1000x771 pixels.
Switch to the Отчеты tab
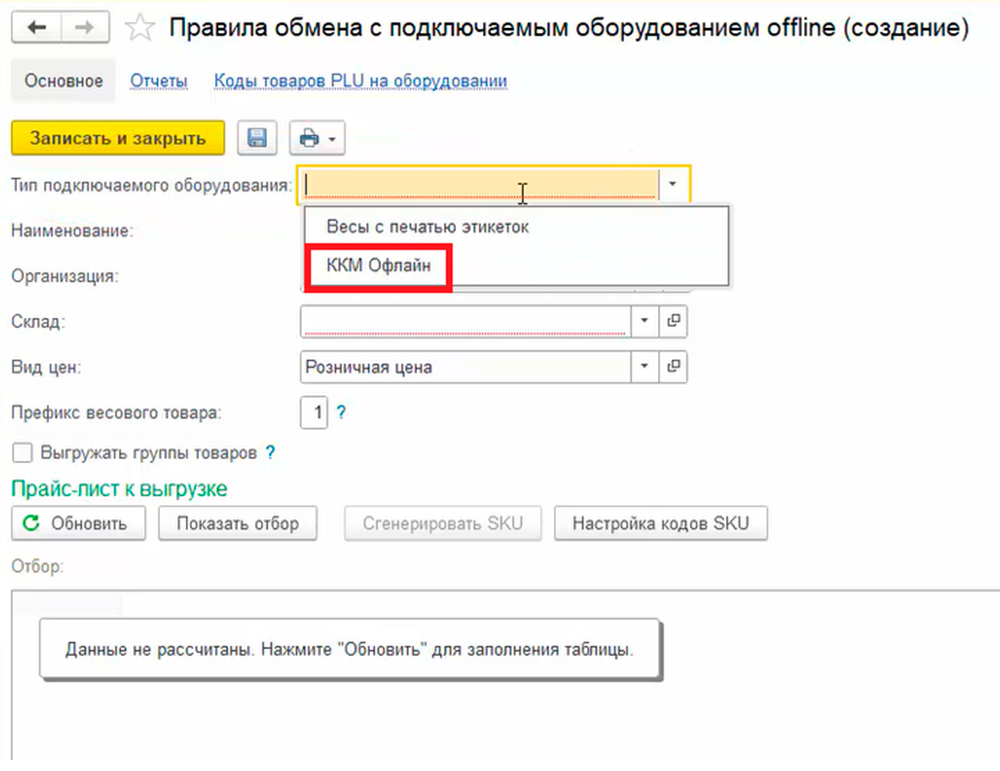point(158,81)
